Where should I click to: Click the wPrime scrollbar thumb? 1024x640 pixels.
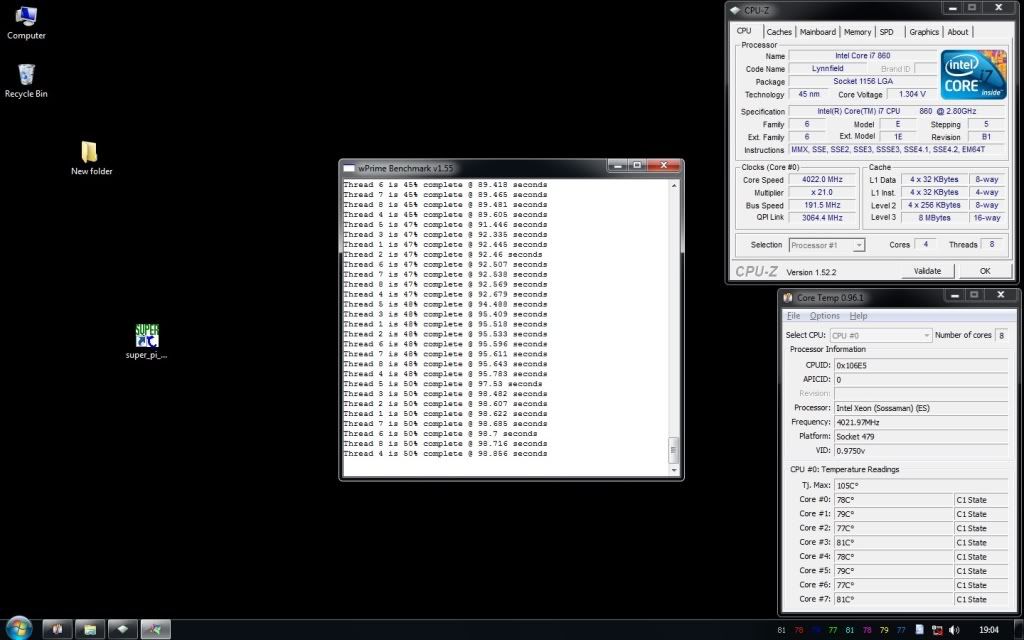[x=674, y=450]
